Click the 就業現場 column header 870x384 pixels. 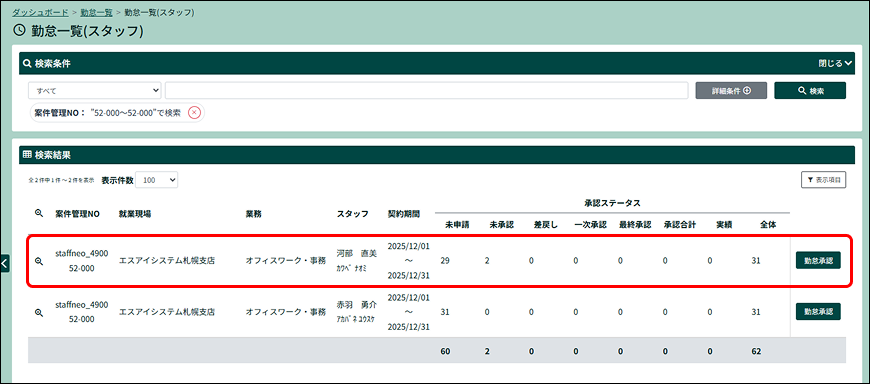(x=135, y=214)
